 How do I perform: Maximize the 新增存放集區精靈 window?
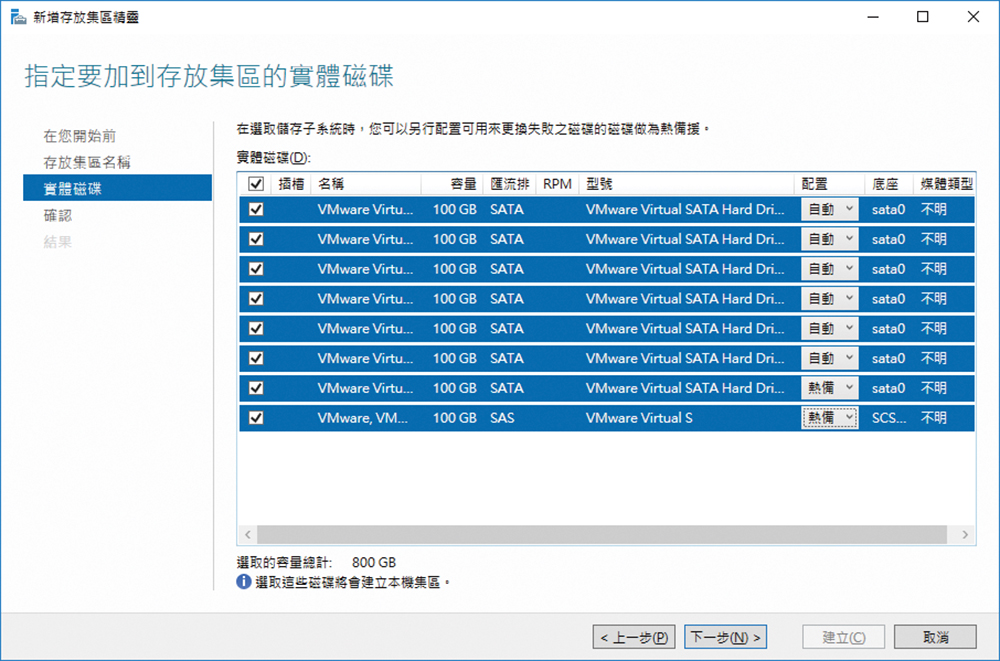(x=923, y=17)
